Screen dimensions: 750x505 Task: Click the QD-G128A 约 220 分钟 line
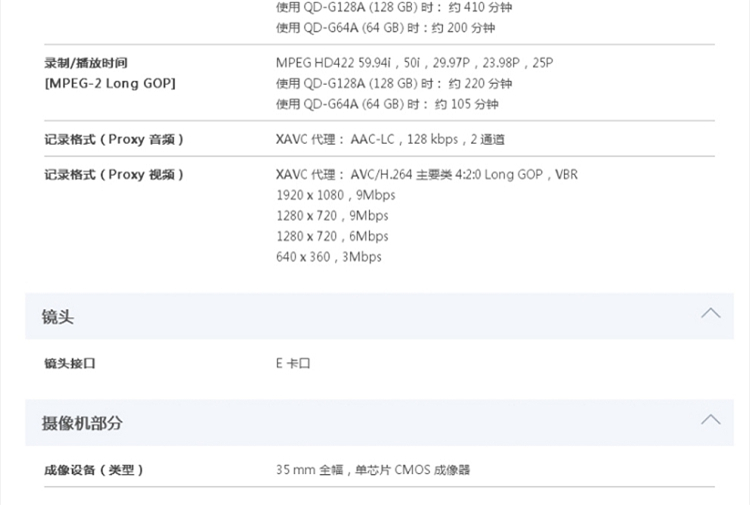tap(394, 84)
